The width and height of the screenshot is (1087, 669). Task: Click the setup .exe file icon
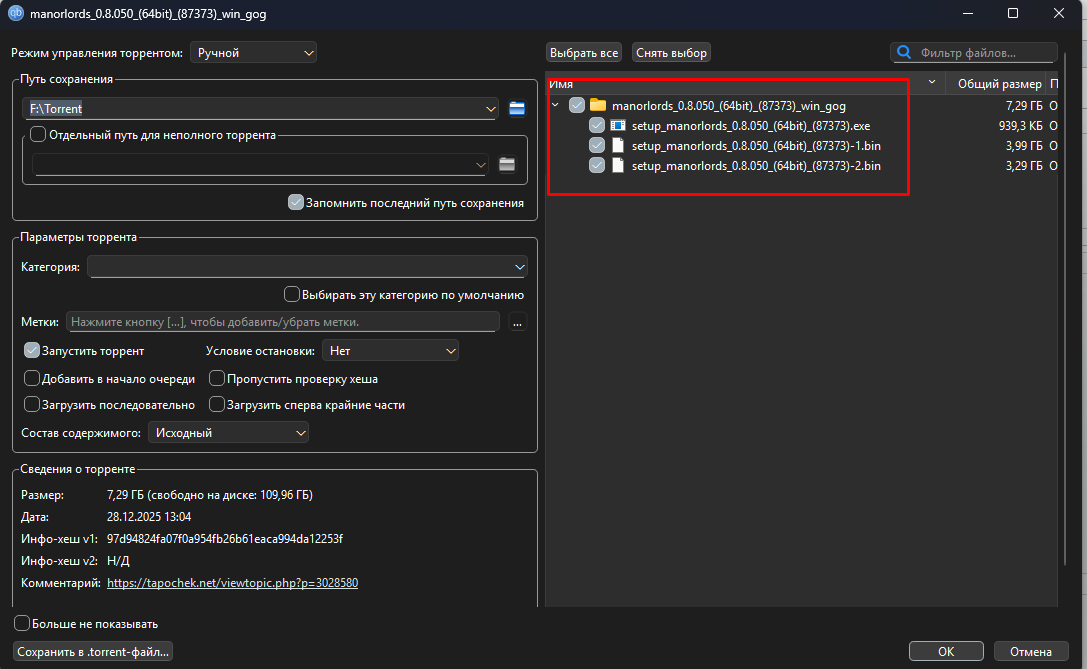coord(618,126)
